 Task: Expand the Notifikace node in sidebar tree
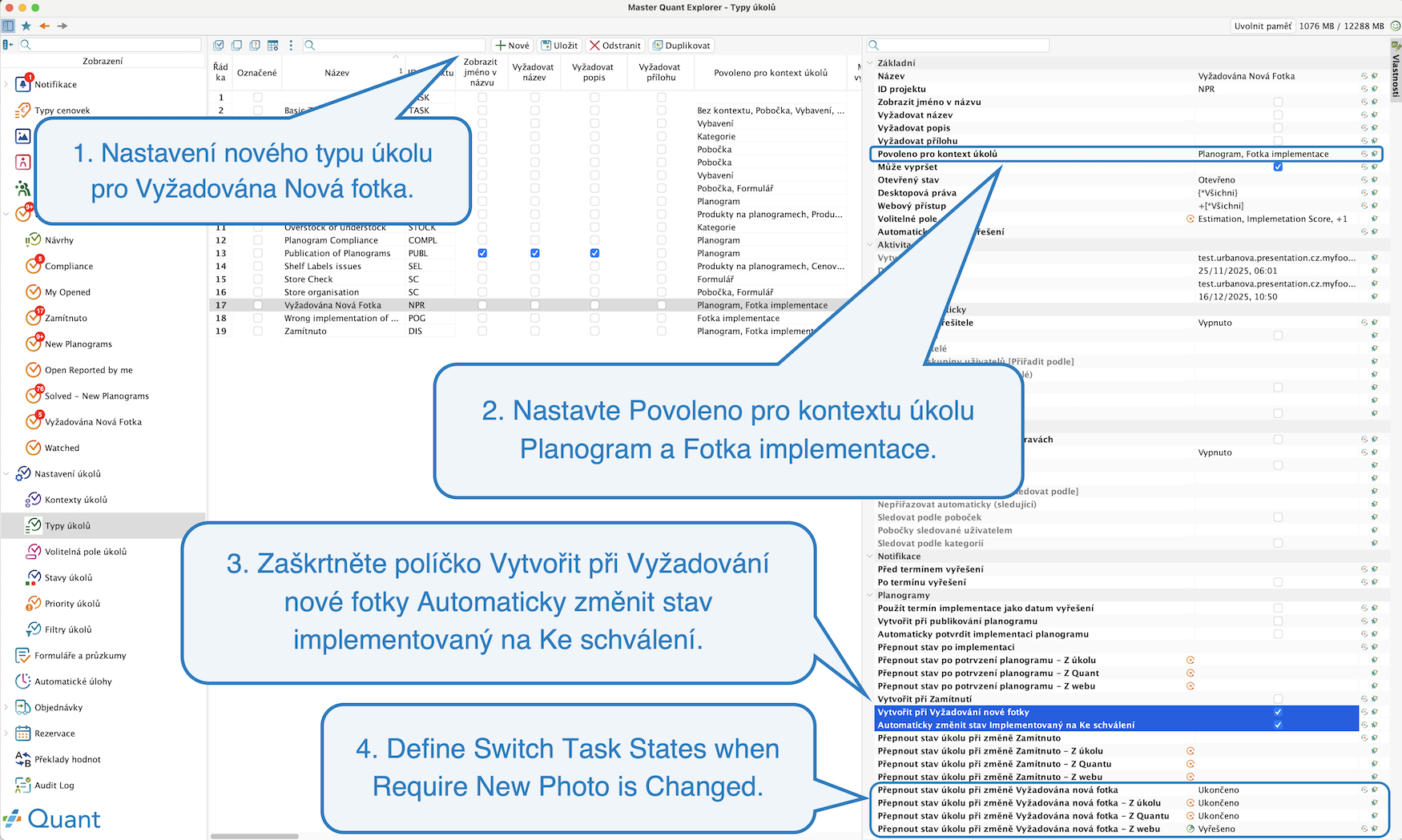click(6, 84)
